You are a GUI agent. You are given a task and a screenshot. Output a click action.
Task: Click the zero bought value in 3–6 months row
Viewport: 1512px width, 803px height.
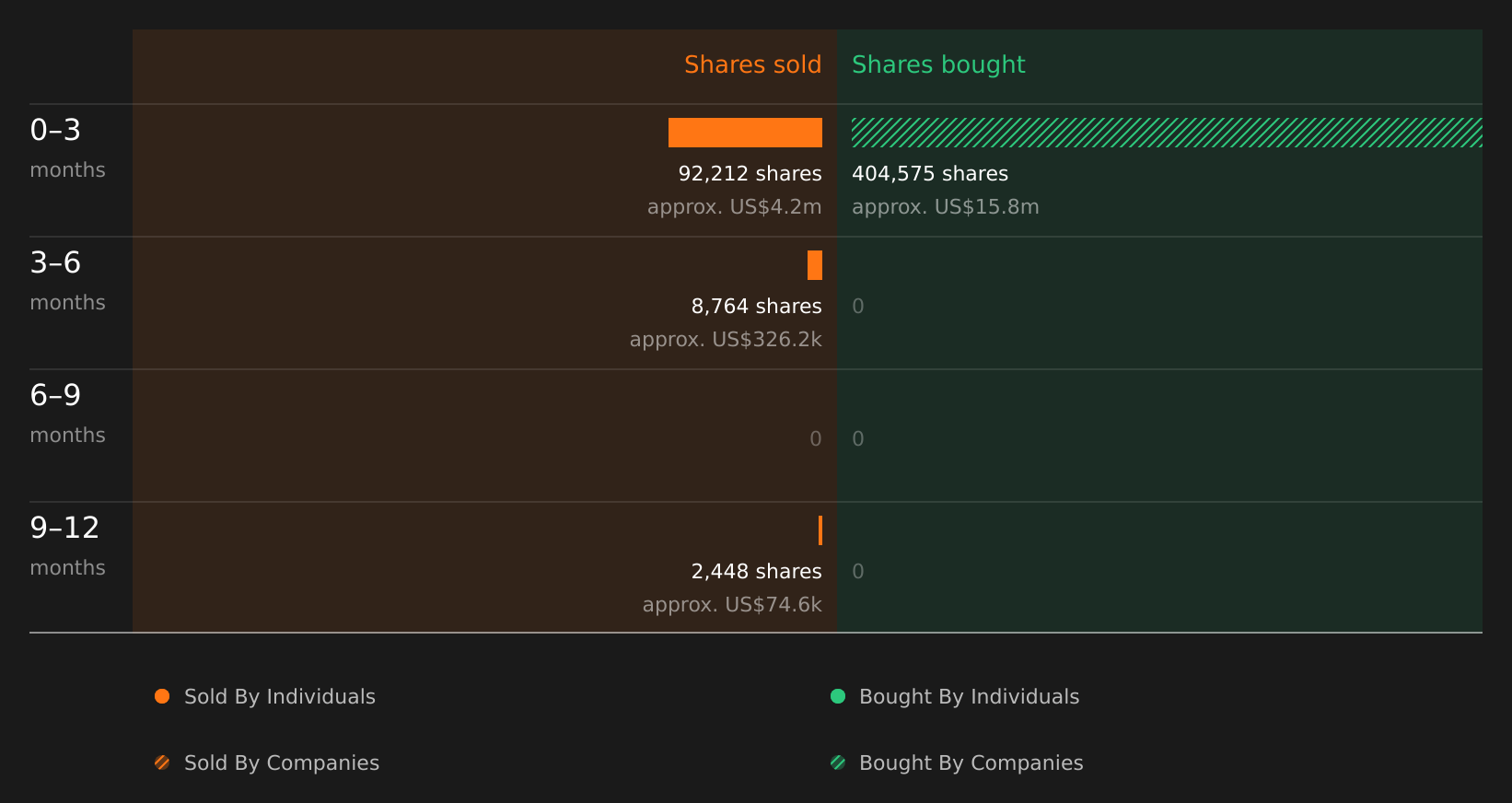858,307
